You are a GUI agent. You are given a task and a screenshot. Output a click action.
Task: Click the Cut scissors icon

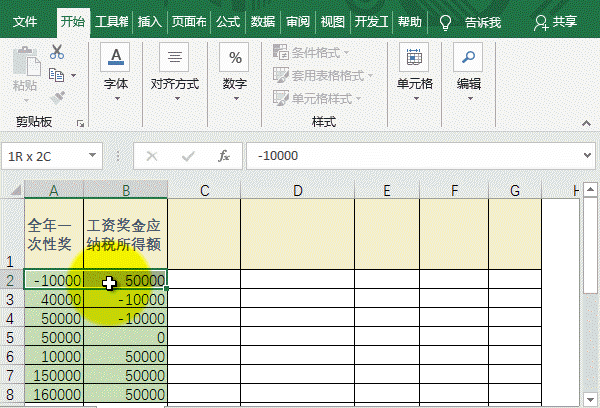point(57,52)
